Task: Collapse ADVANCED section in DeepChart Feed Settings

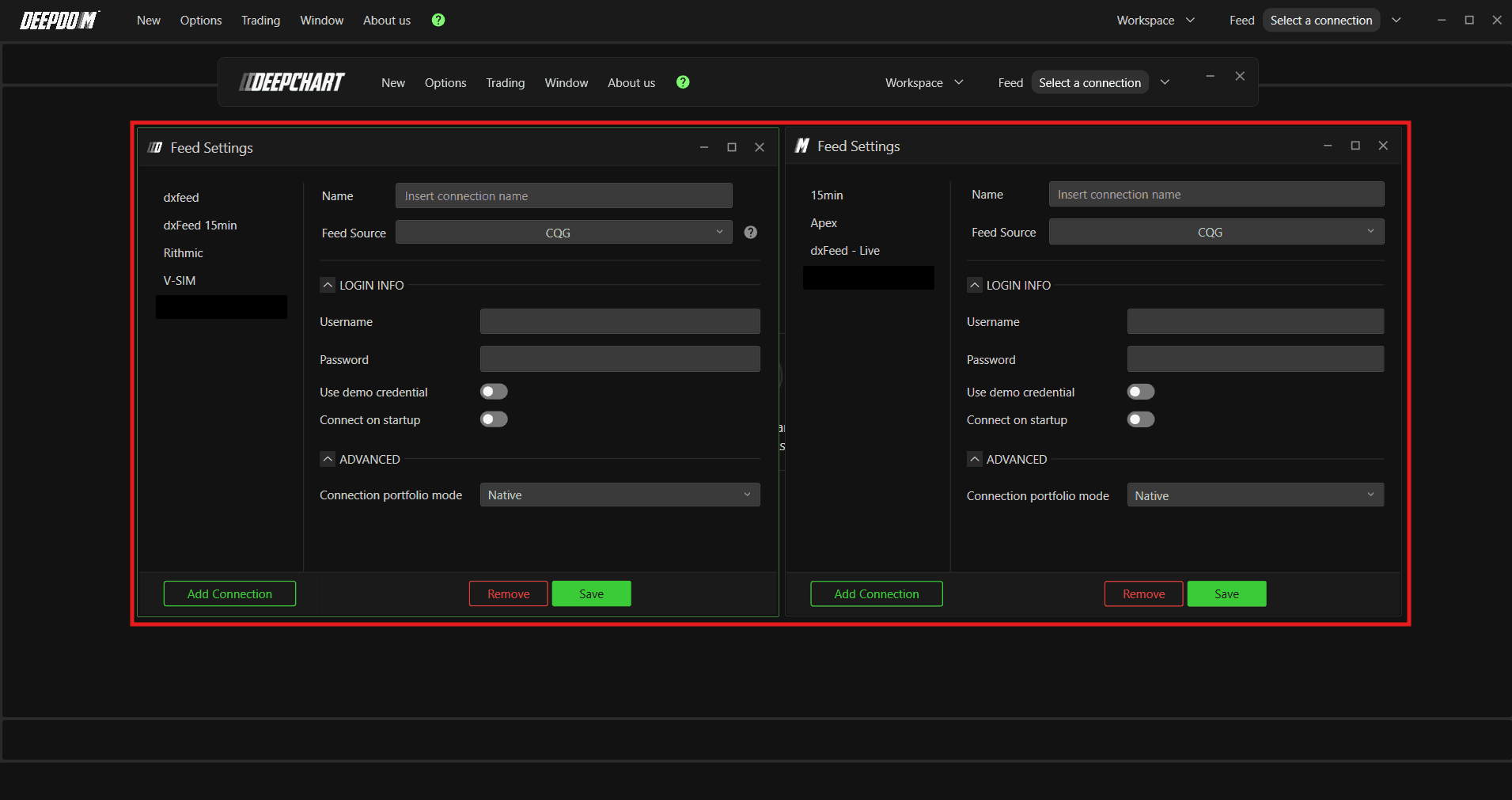Action: (328, 459)
